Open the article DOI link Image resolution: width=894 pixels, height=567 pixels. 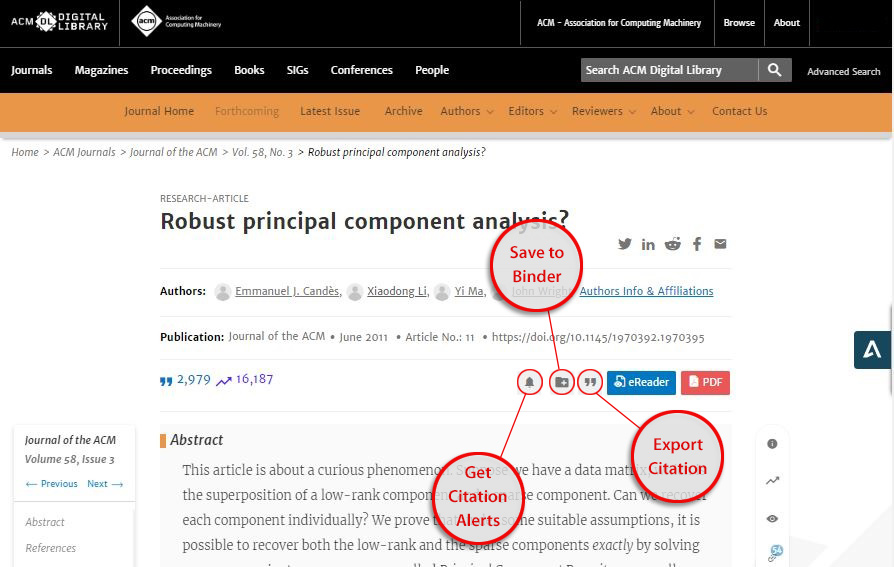[x=598, y=337]
